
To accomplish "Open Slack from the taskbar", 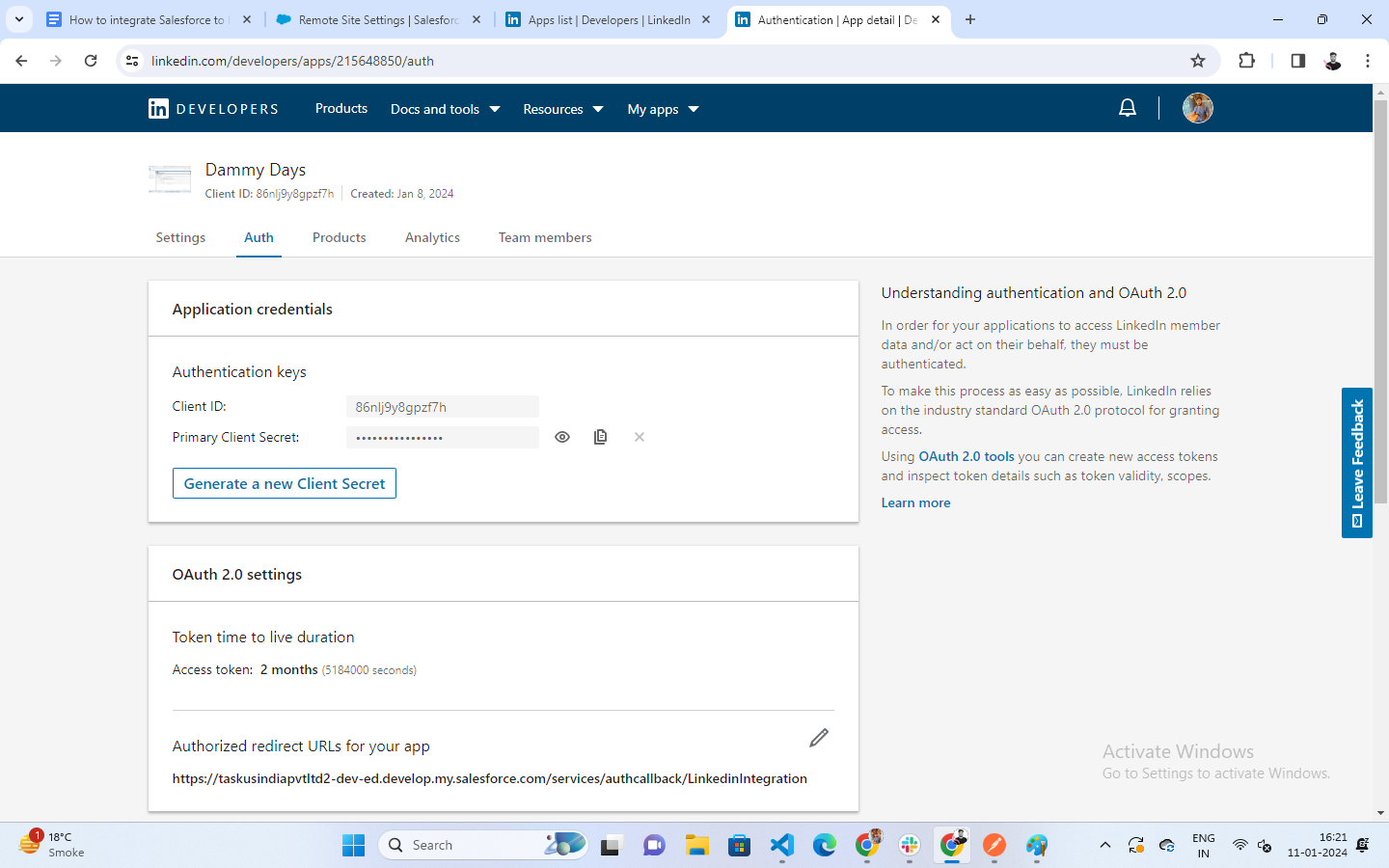I will pyautogui.click(x=910, y=845).
